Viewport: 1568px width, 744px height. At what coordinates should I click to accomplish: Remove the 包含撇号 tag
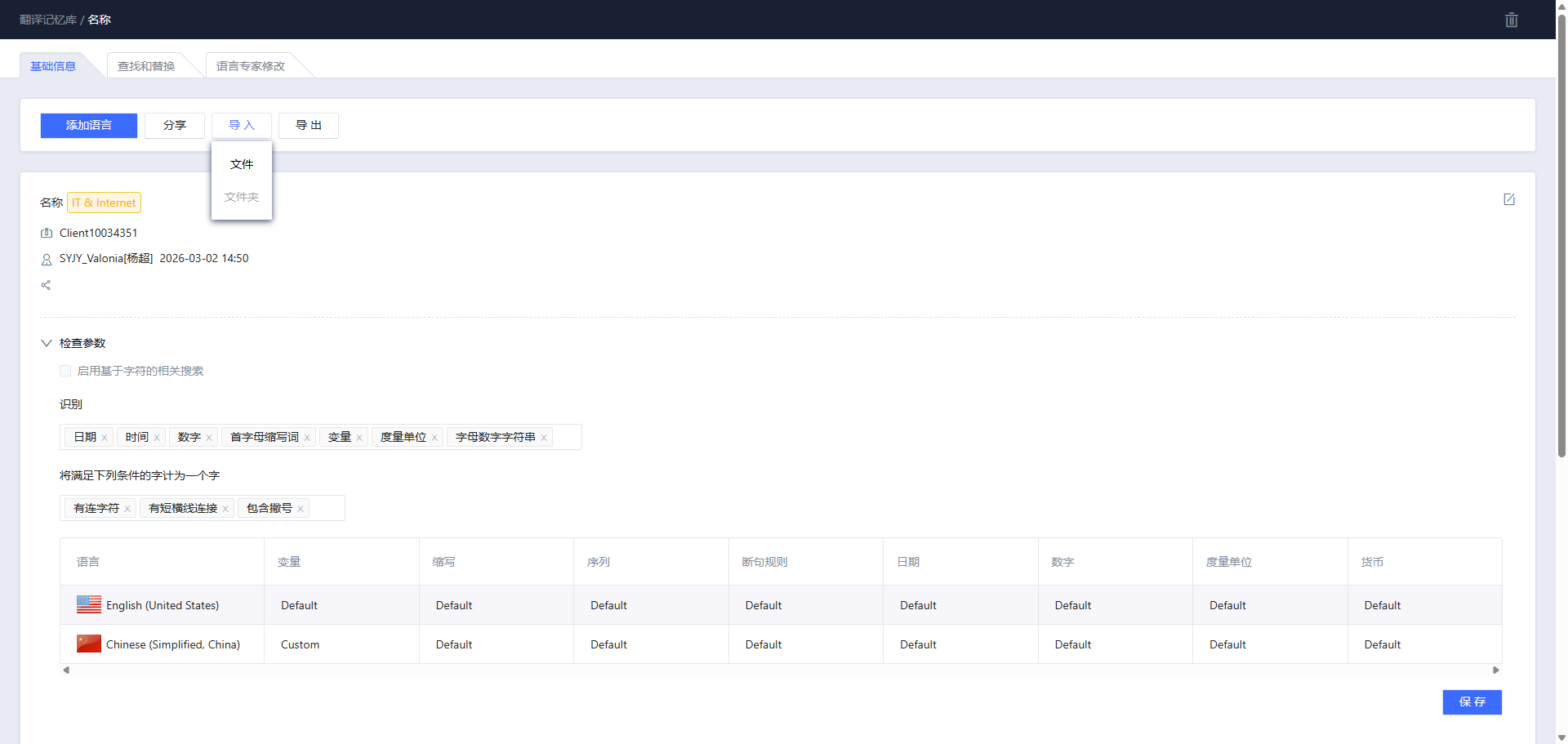(301, 509)
